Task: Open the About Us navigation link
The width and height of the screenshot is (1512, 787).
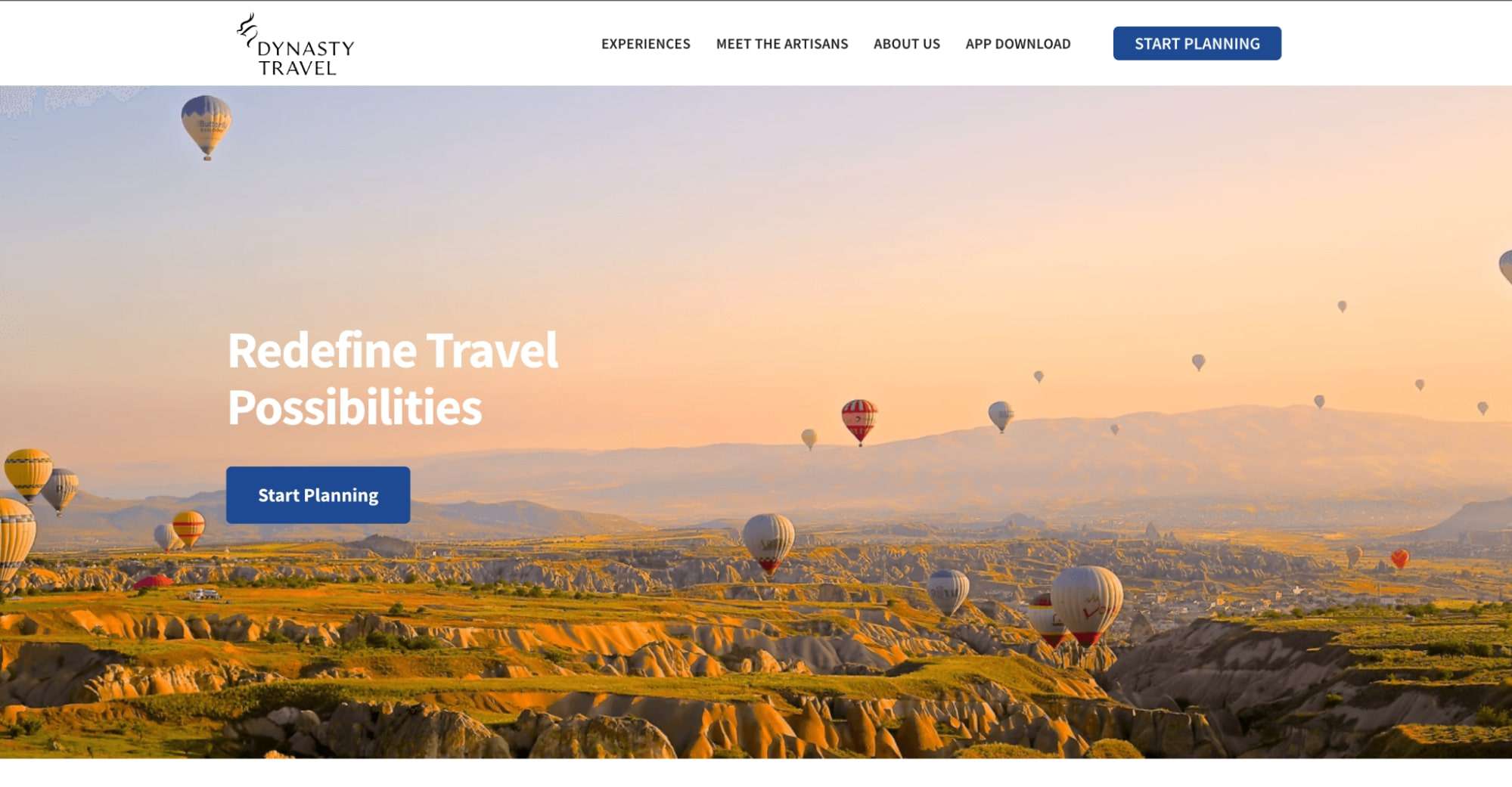Action: click(906, 44)
